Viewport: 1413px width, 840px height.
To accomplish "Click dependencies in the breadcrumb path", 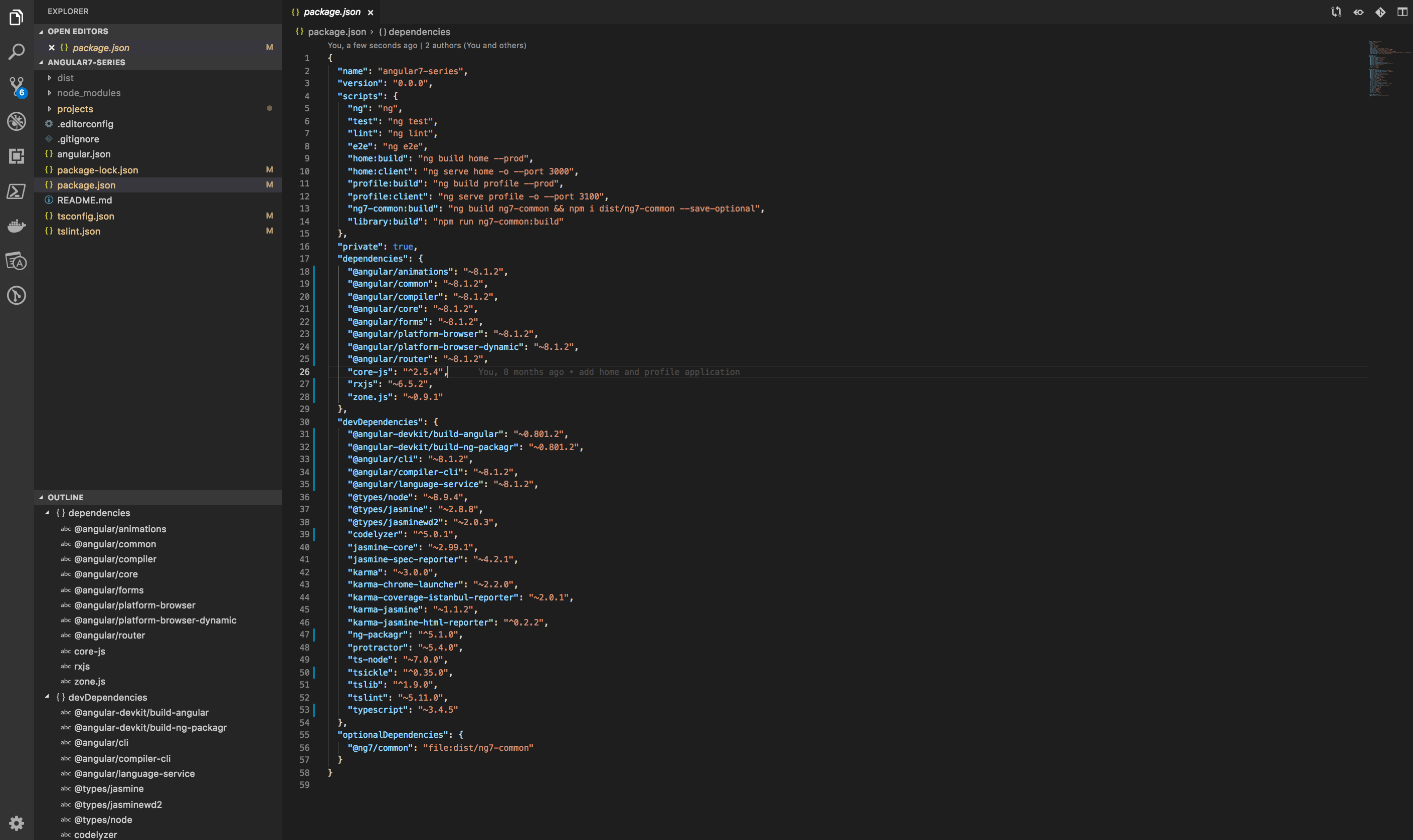I will [419, 32].
